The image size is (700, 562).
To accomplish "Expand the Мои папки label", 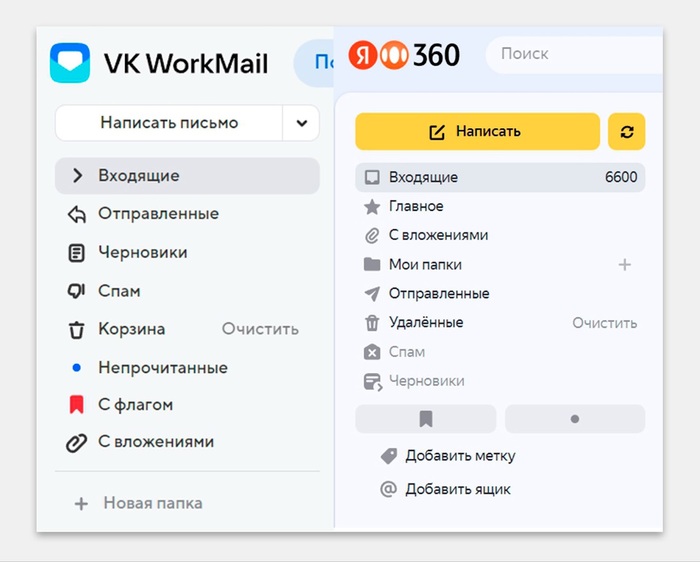I will pos(425,265).
